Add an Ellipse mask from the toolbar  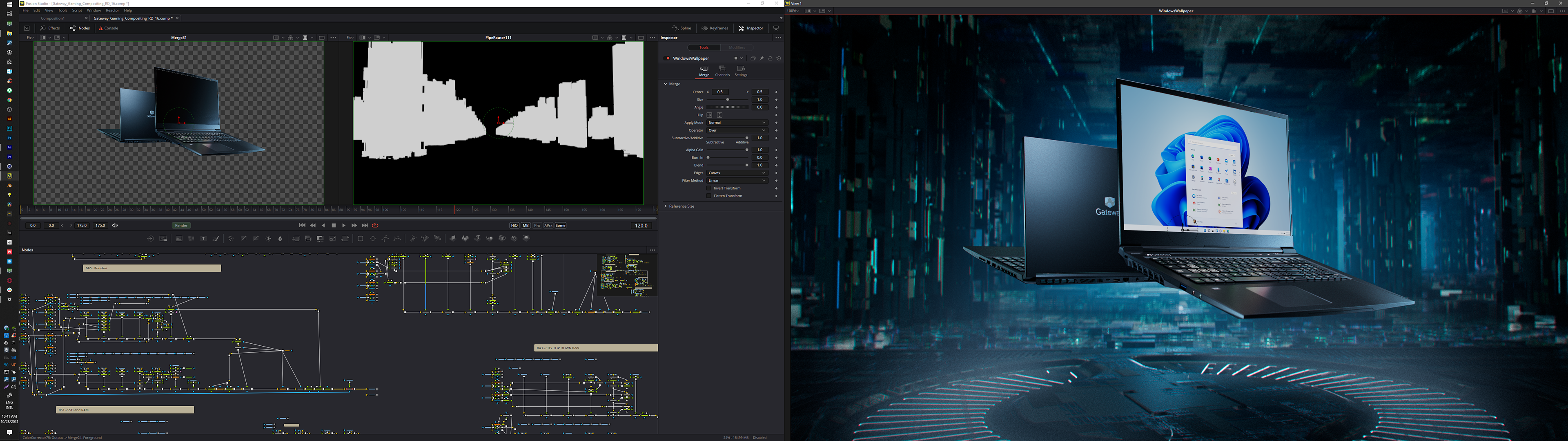pyautogui.click(x=373, y=239)
